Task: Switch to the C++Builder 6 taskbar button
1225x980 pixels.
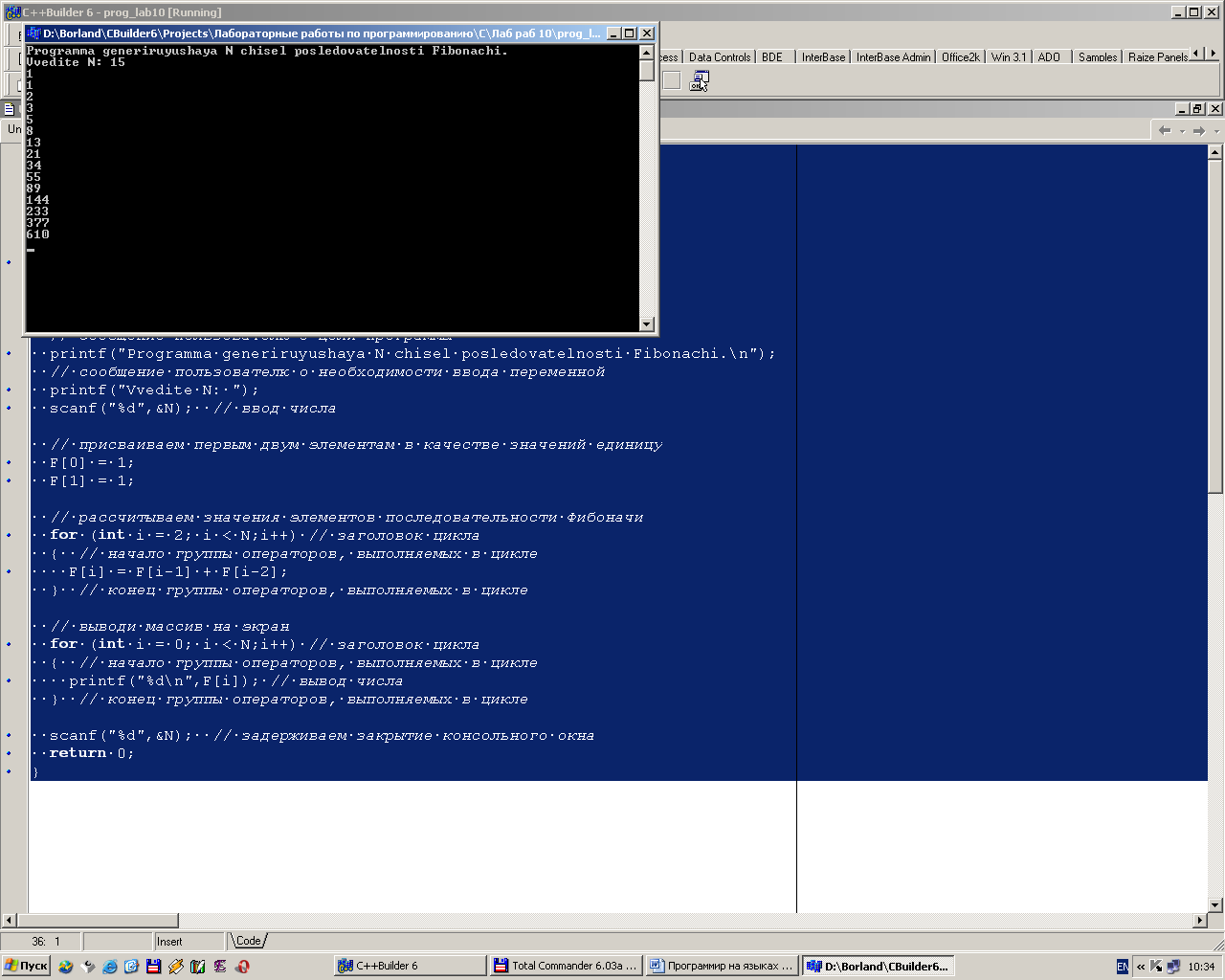Action: tap(411, 967)
